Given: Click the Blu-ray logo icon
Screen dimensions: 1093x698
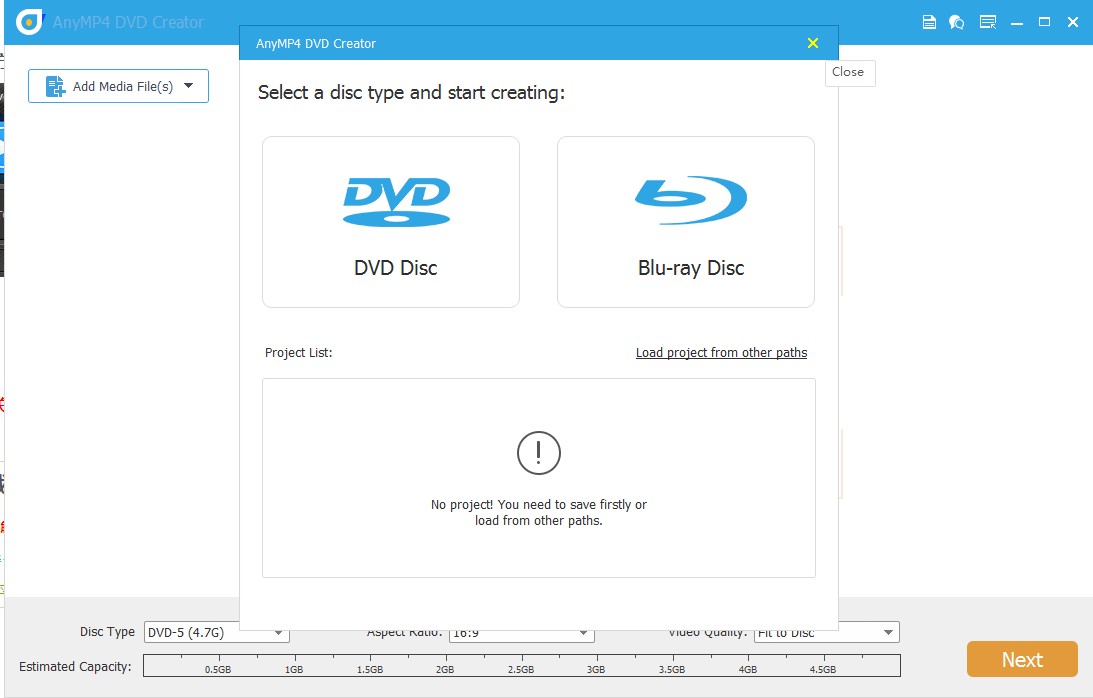Looking at the screenshot, I should tap(691, 200).
